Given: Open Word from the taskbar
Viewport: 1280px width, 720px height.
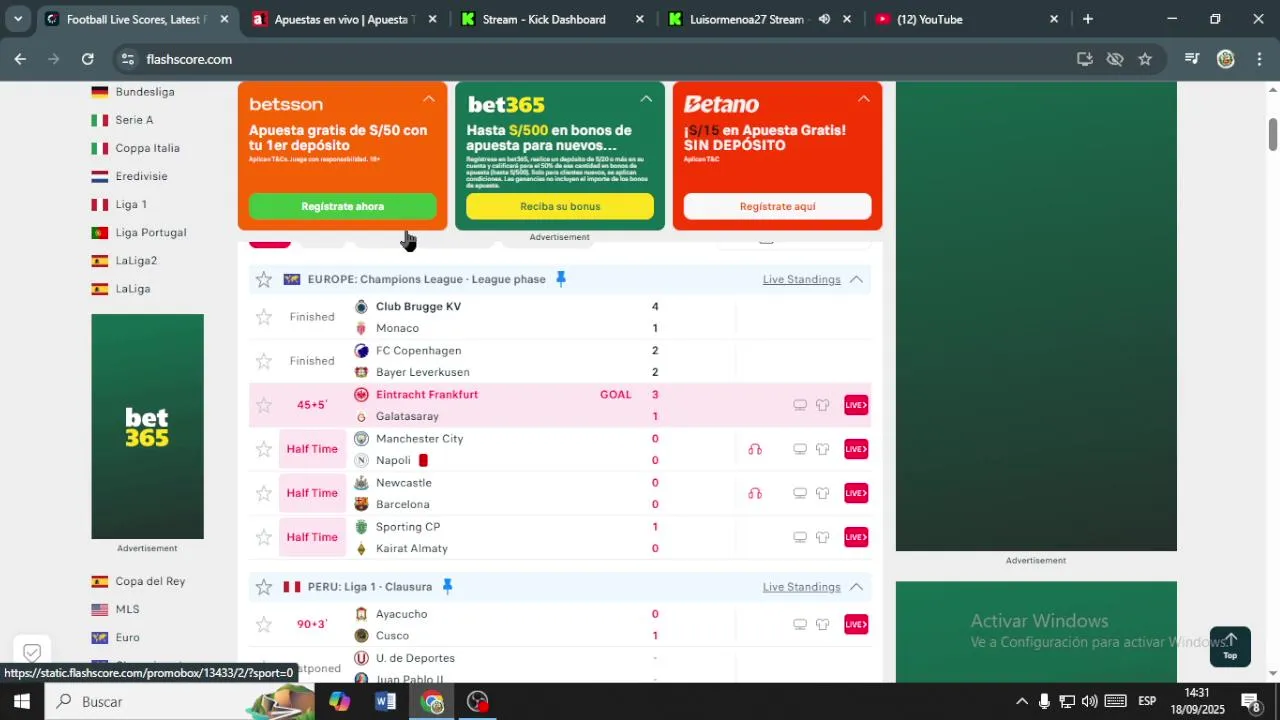Looking at the screenshot, I should click(386, 702).
